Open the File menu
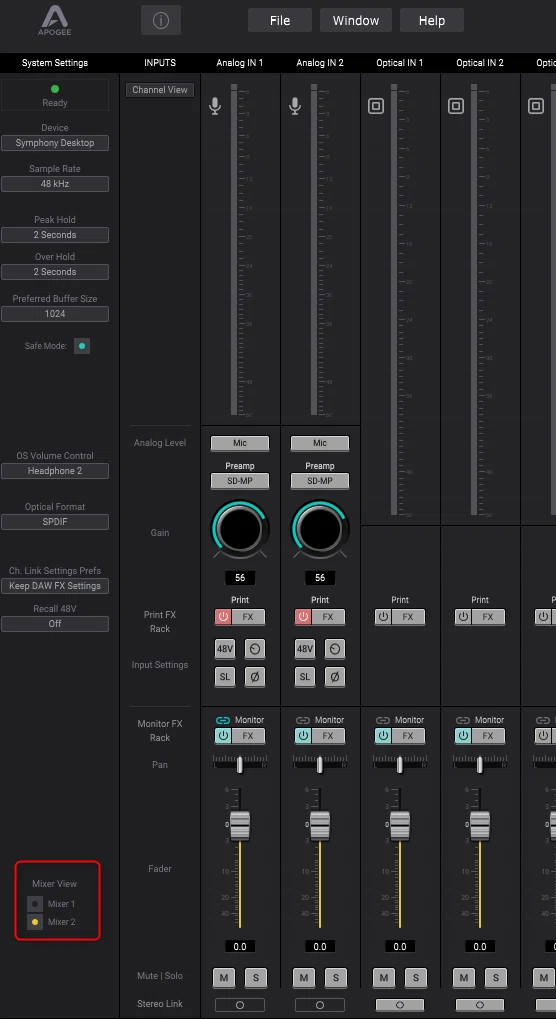Viewport: 556px width, 1019px height. coord(280,20)
